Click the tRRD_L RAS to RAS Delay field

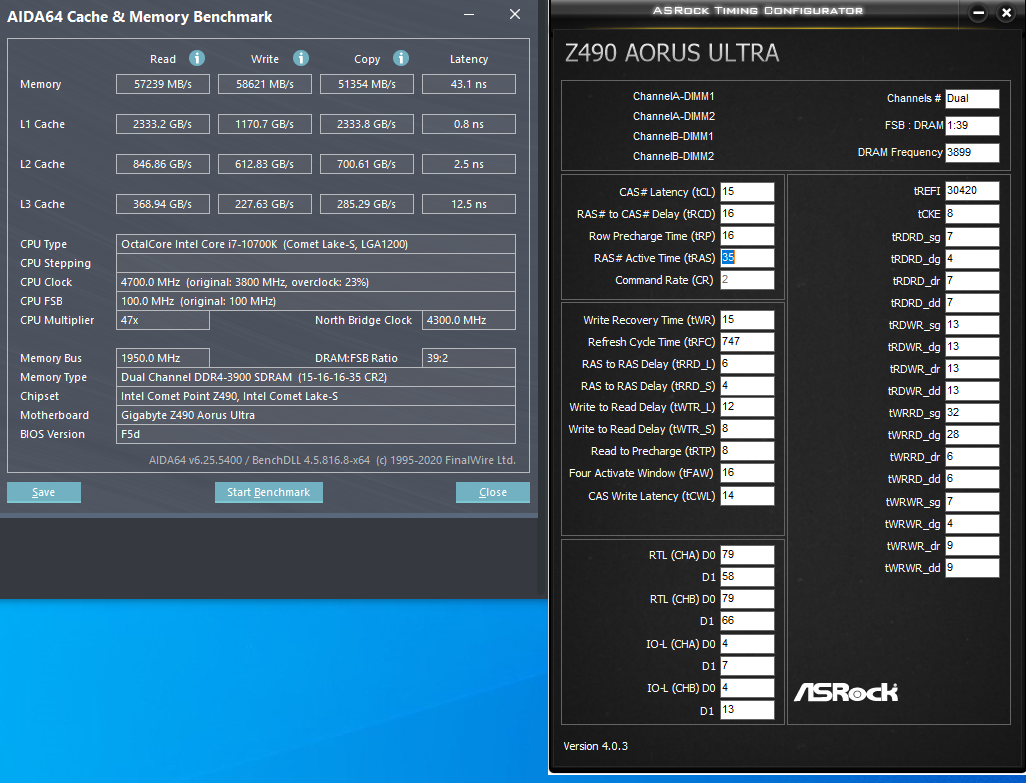747,364
